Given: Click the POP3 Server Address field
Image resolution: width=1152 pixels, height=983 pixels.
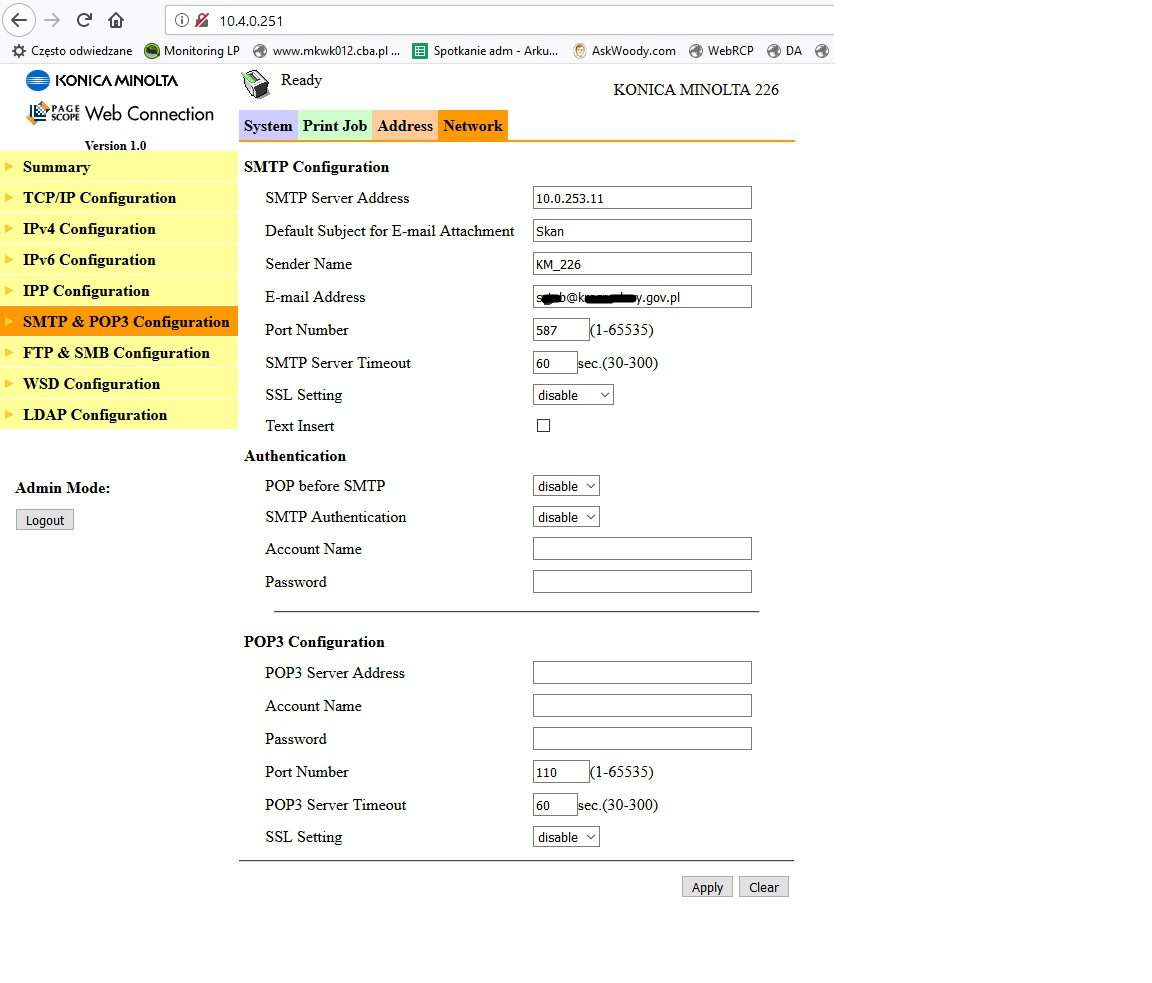Looking at the screenshot, I should pyautogui.click(x=642, y=673).
